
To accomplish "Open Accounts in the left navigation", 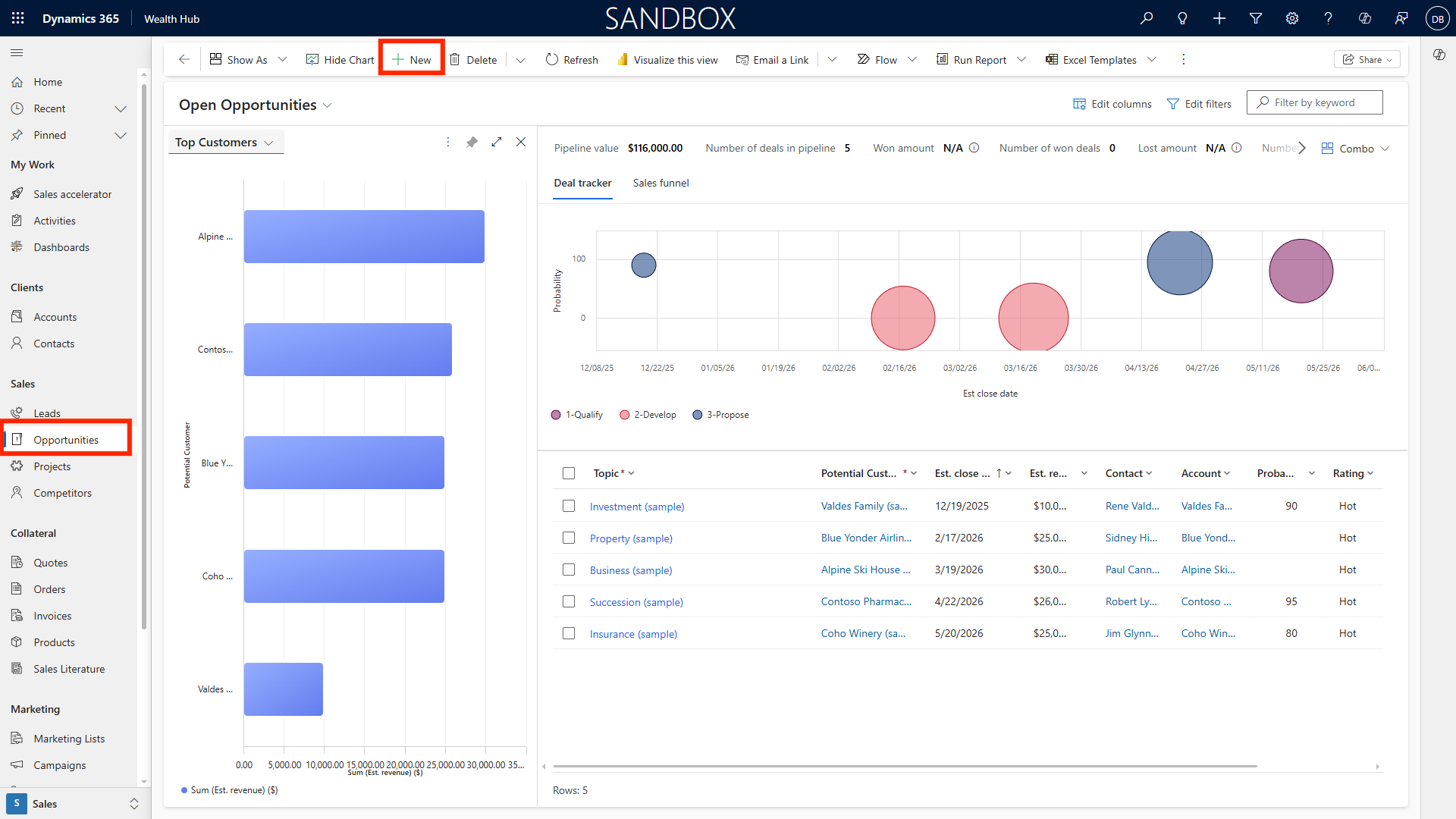I will [x=55, y=317].
